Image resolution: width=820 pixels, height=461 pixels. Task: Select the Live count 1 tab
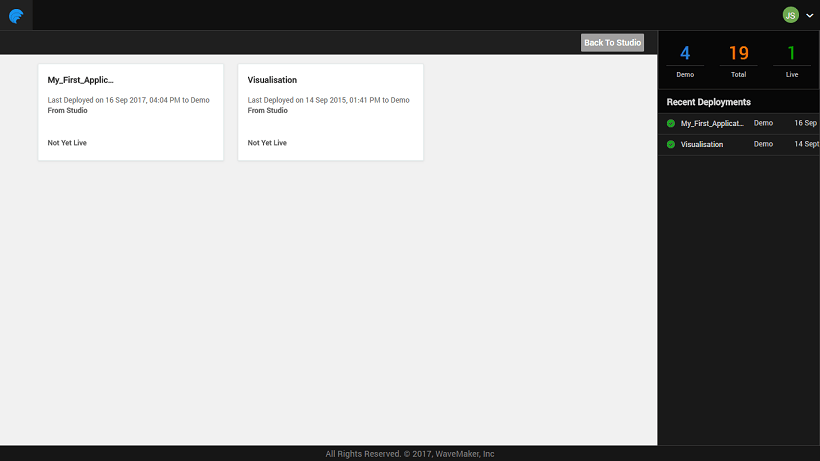[791, 60]
